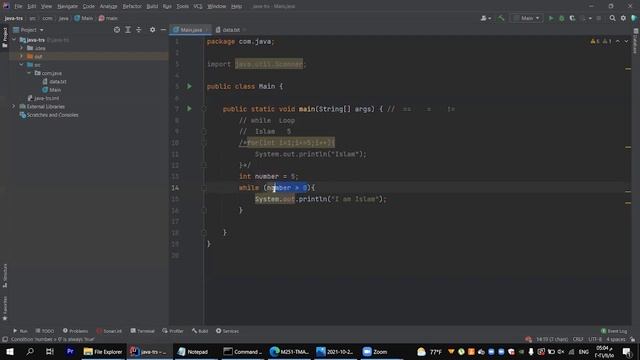Viewport: 640px width, 360px height.
Task: Open the Project view selector dropdown
Action: (x=28, y=30)
